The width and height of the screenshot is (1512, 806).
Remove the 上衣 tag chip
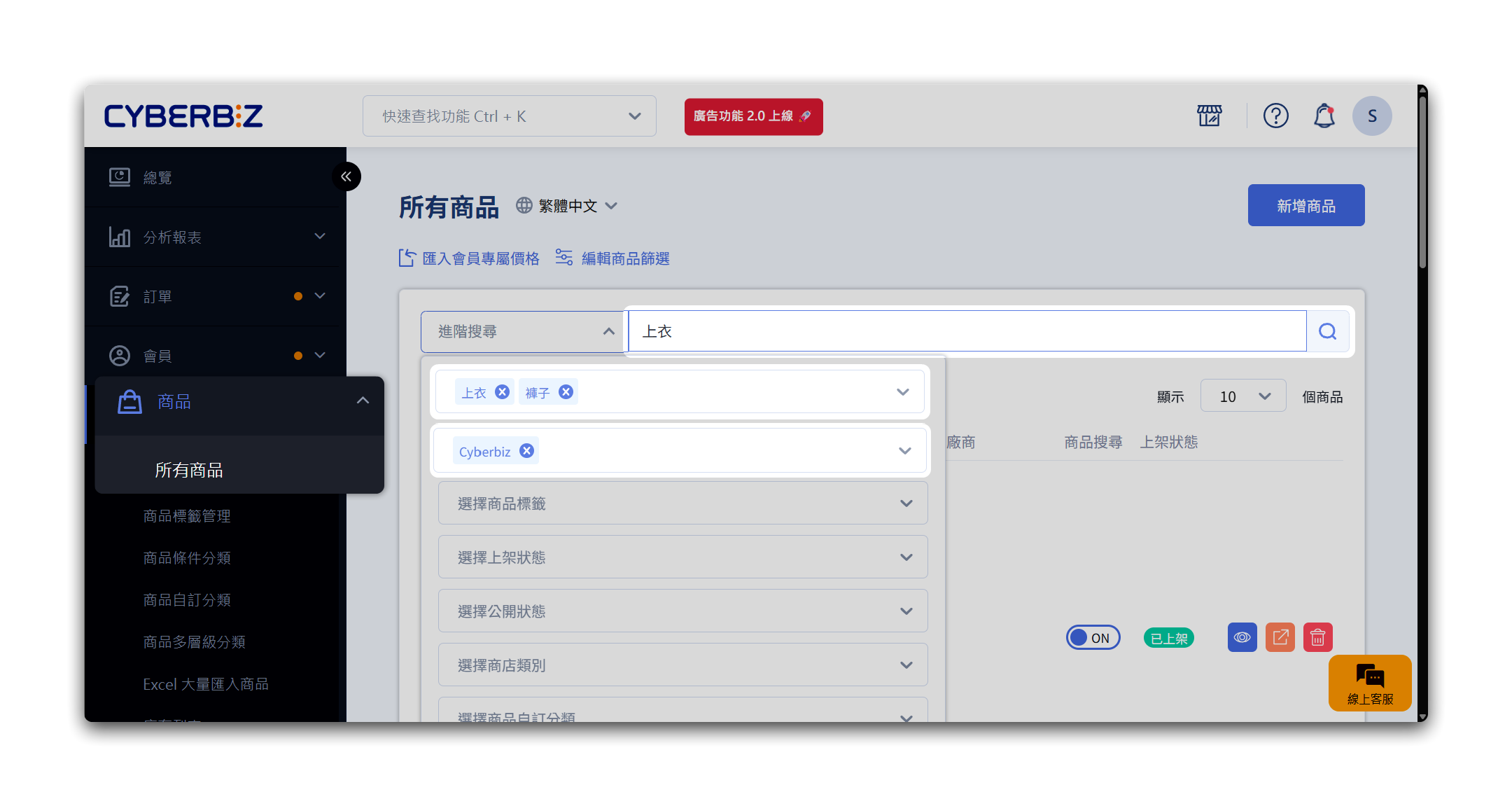pos(502,392)
